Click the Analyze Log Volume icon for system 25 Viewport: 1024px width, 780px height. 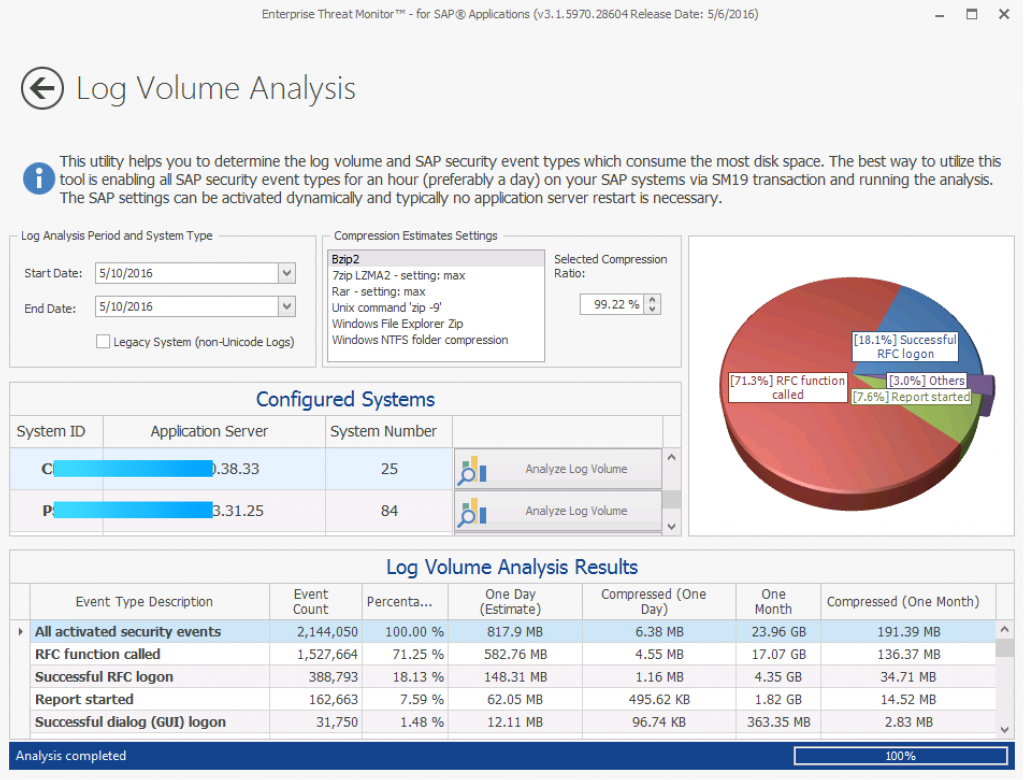tap(470, 468)
